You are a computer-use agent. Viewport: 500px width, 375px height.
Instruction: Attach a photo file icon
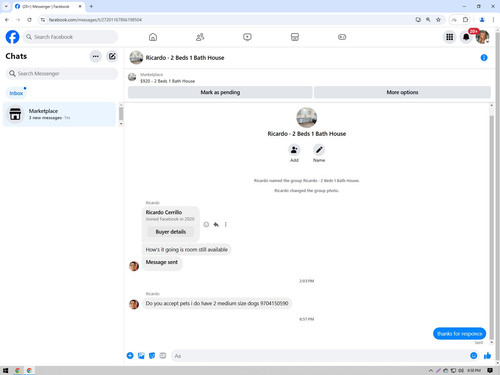tap(141, 356)
